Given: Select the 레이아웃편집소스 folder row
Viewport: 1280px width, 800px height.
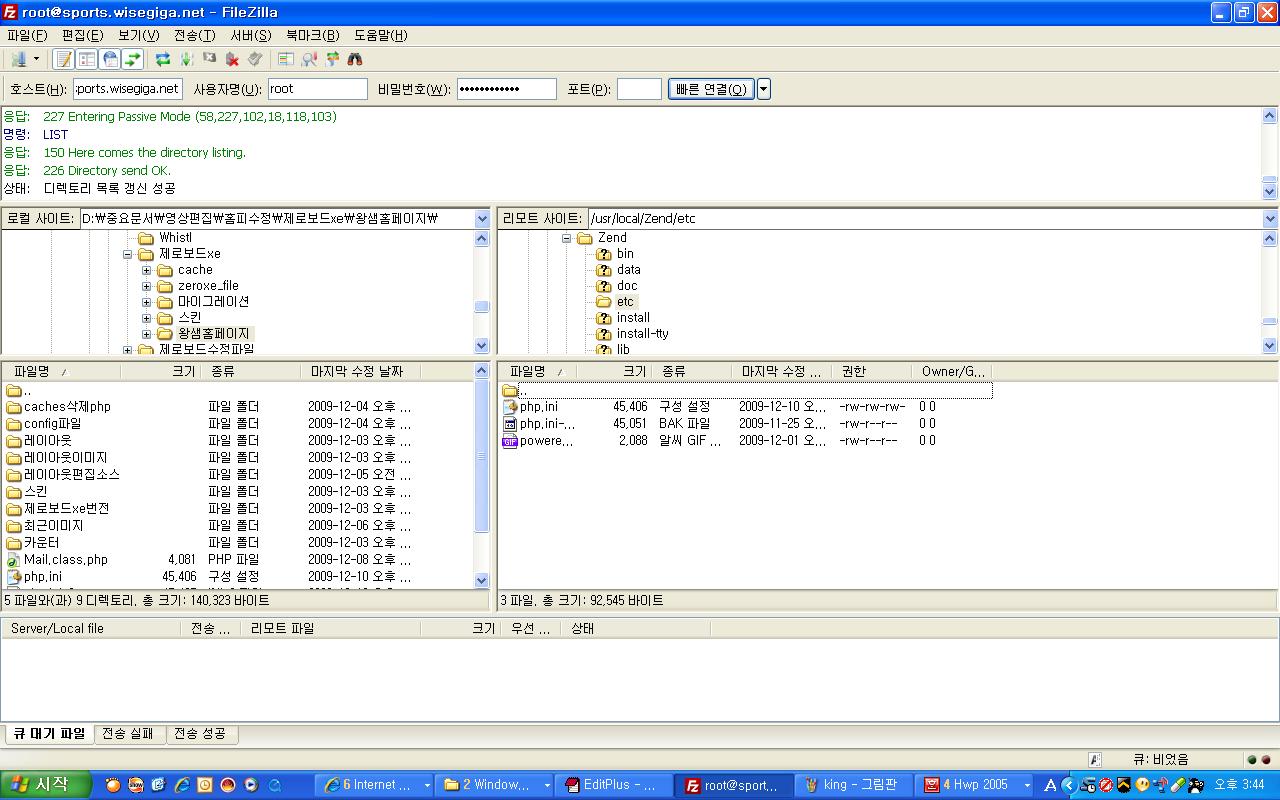Looking at the screenshot, I should (237, 474).
